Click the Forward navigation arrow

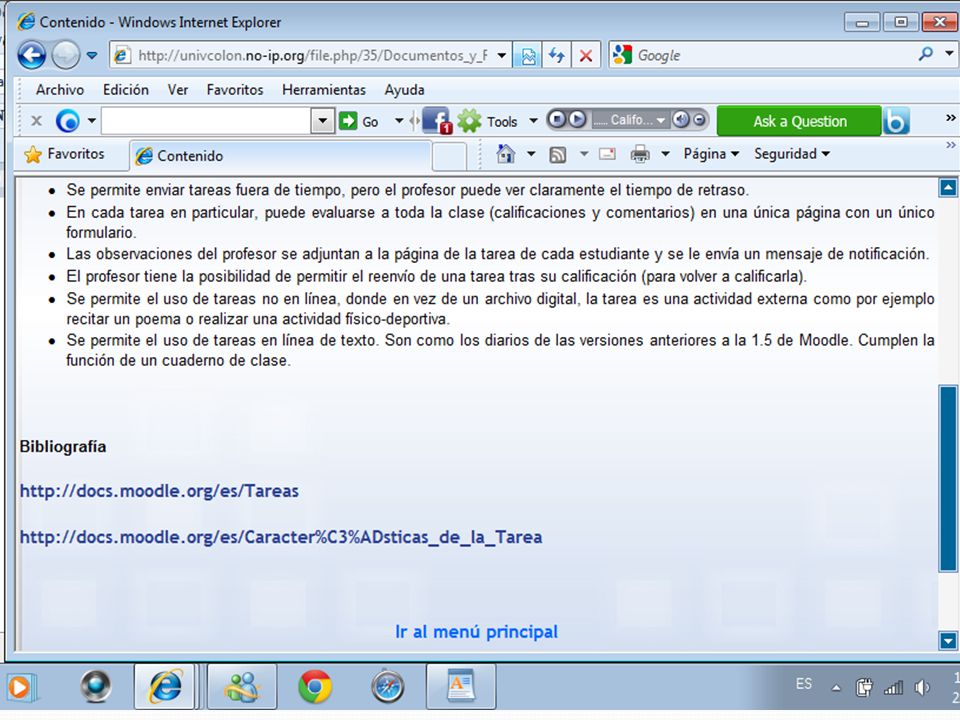pyautogui.click(x=66, y=55)
